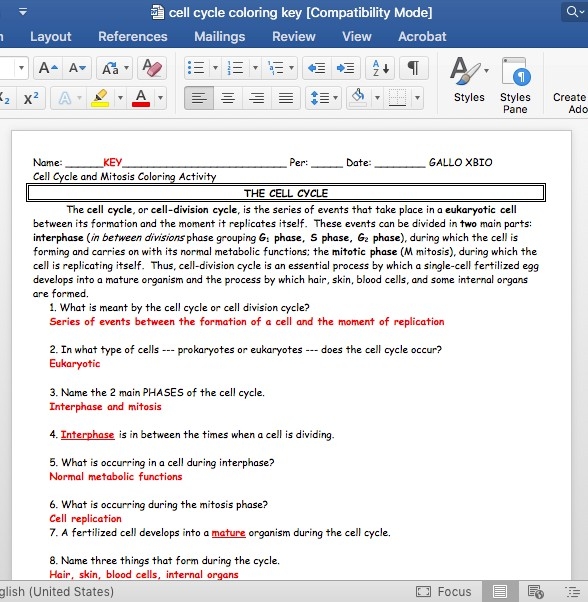This screenshot has height=602, width=588.
Task: Click answer Normal metabolic functions
Action: (116, 476)
